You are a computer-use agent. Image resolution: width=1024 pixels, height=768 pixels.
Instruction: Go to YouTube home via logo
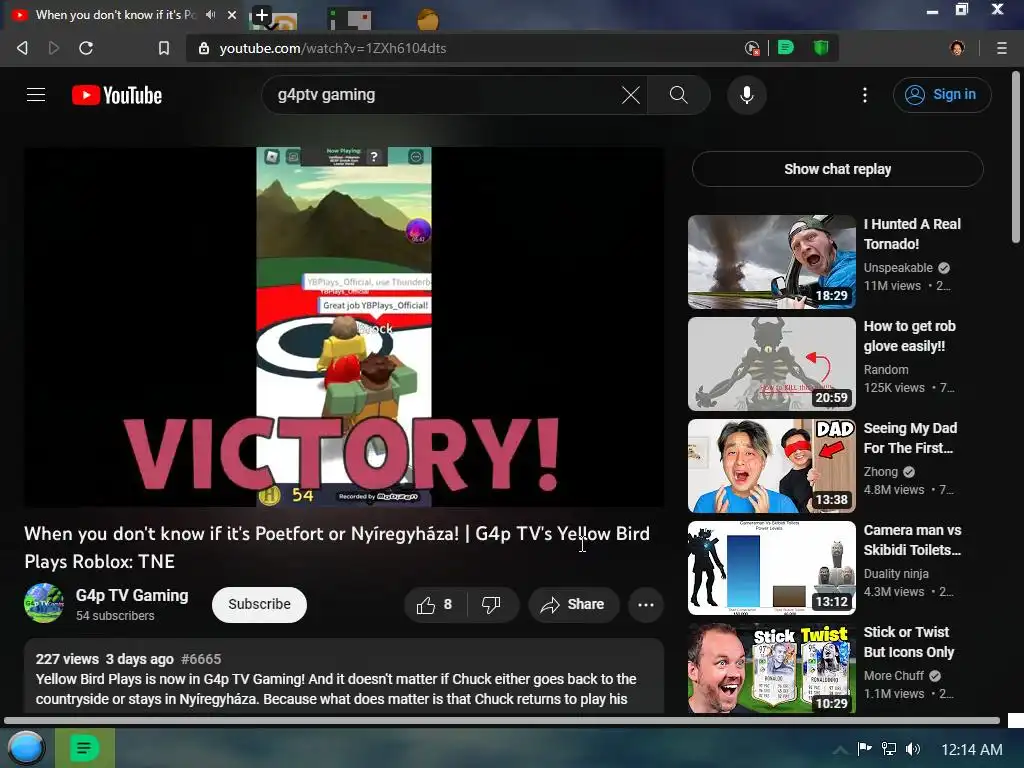coord(117,95)
